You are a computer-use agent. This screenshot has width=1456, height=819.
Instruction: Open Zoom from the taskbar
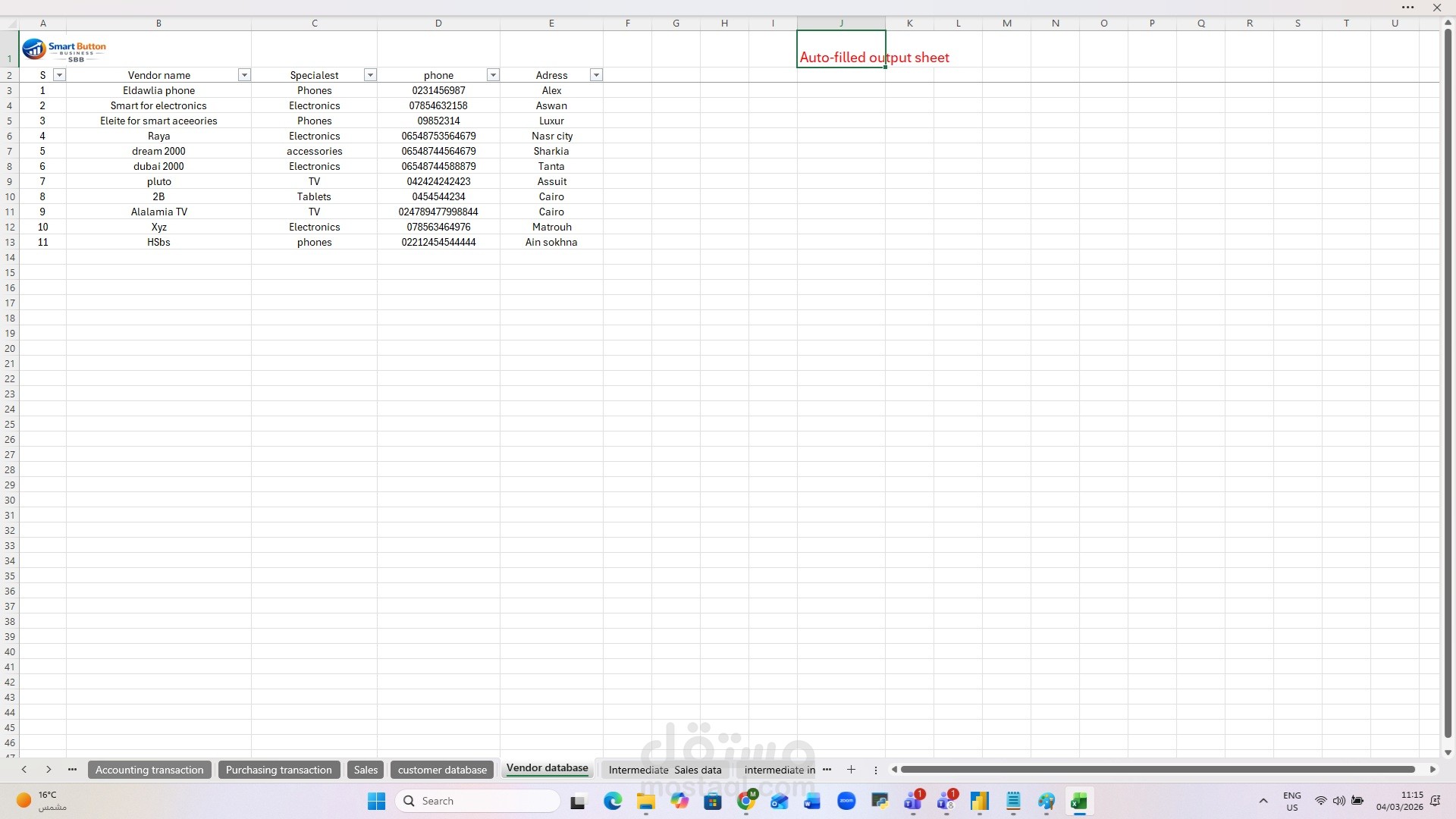pos(846,801)
